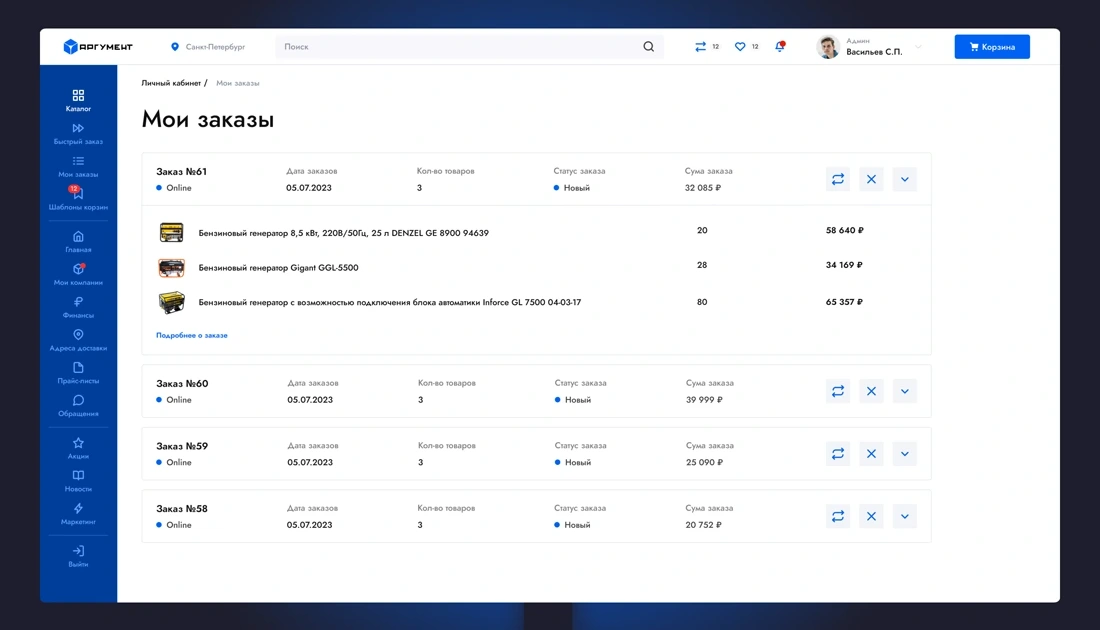Repeat order №59 with arrows icon
The image size is (1100, 630).
pyautogui.click(x=838, y=453)
